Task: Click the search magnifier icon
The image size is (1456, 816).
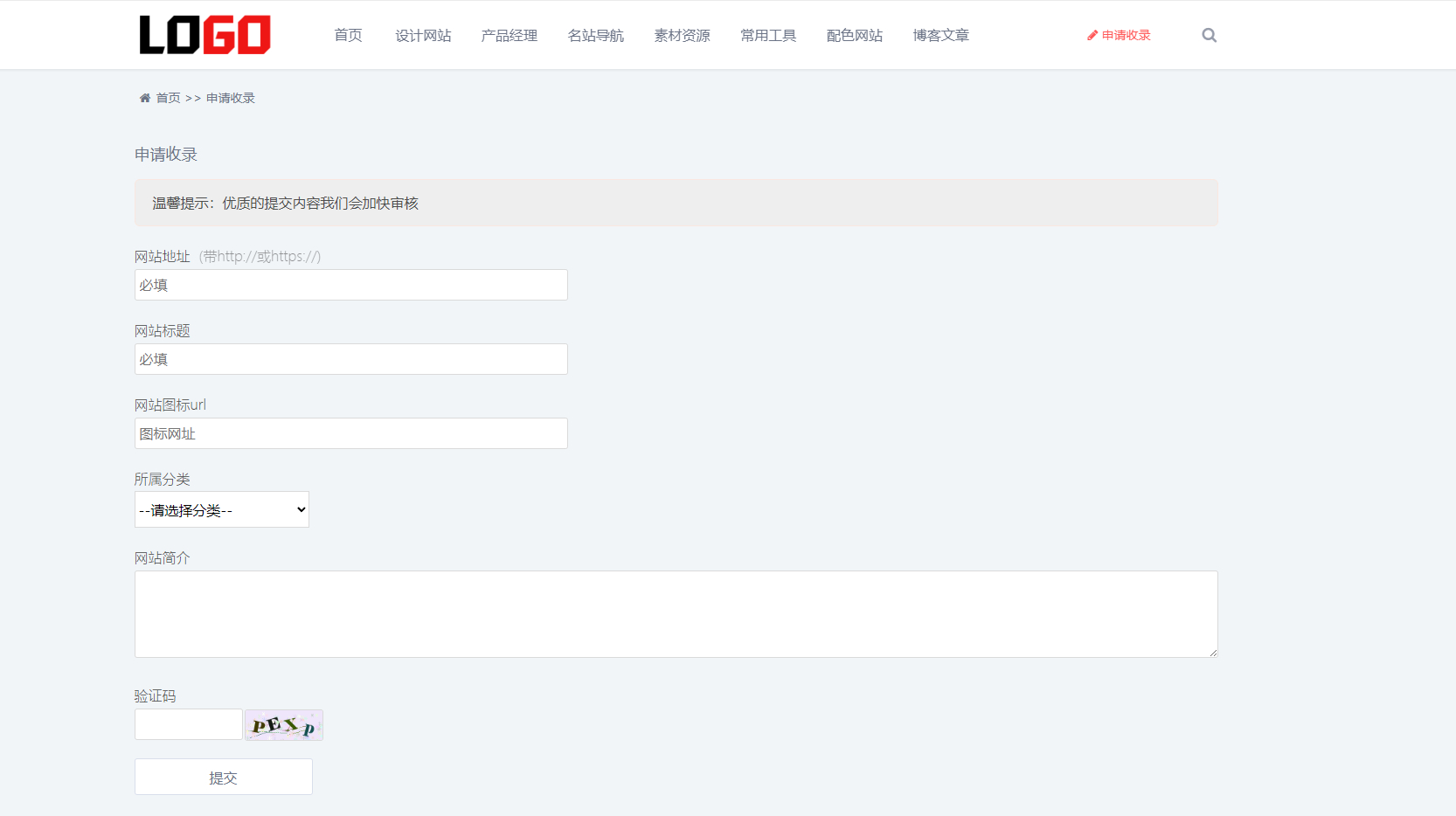Action: pyautogui.click(x=1209, y=35)
